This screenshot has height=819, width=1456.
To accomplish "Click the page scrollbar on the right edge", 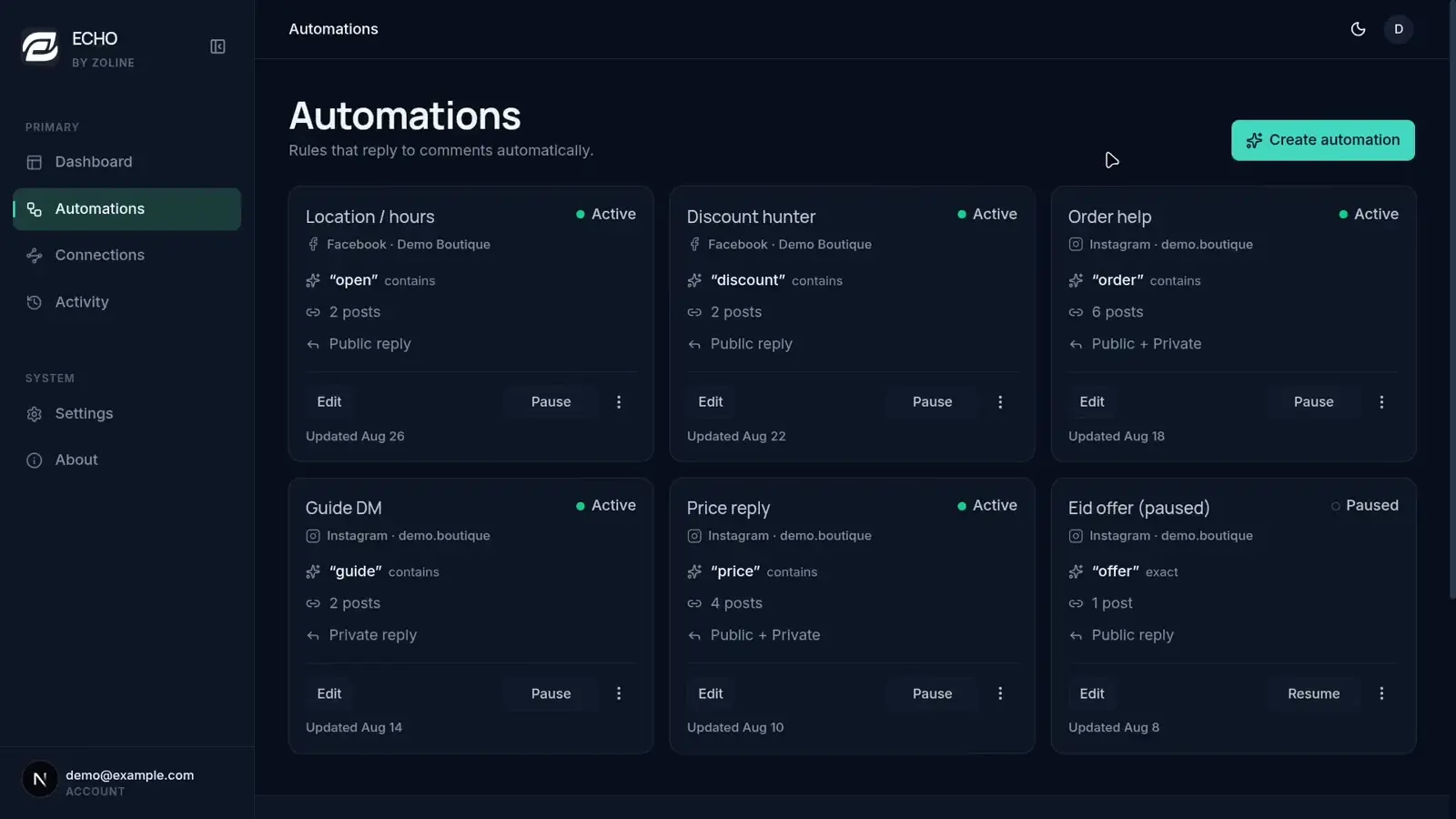I will 1452,298.
